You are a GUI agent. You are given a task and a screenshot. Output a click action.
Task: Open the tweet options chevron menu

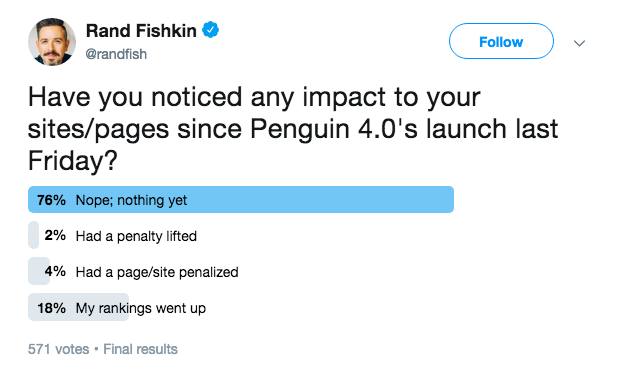579,43
